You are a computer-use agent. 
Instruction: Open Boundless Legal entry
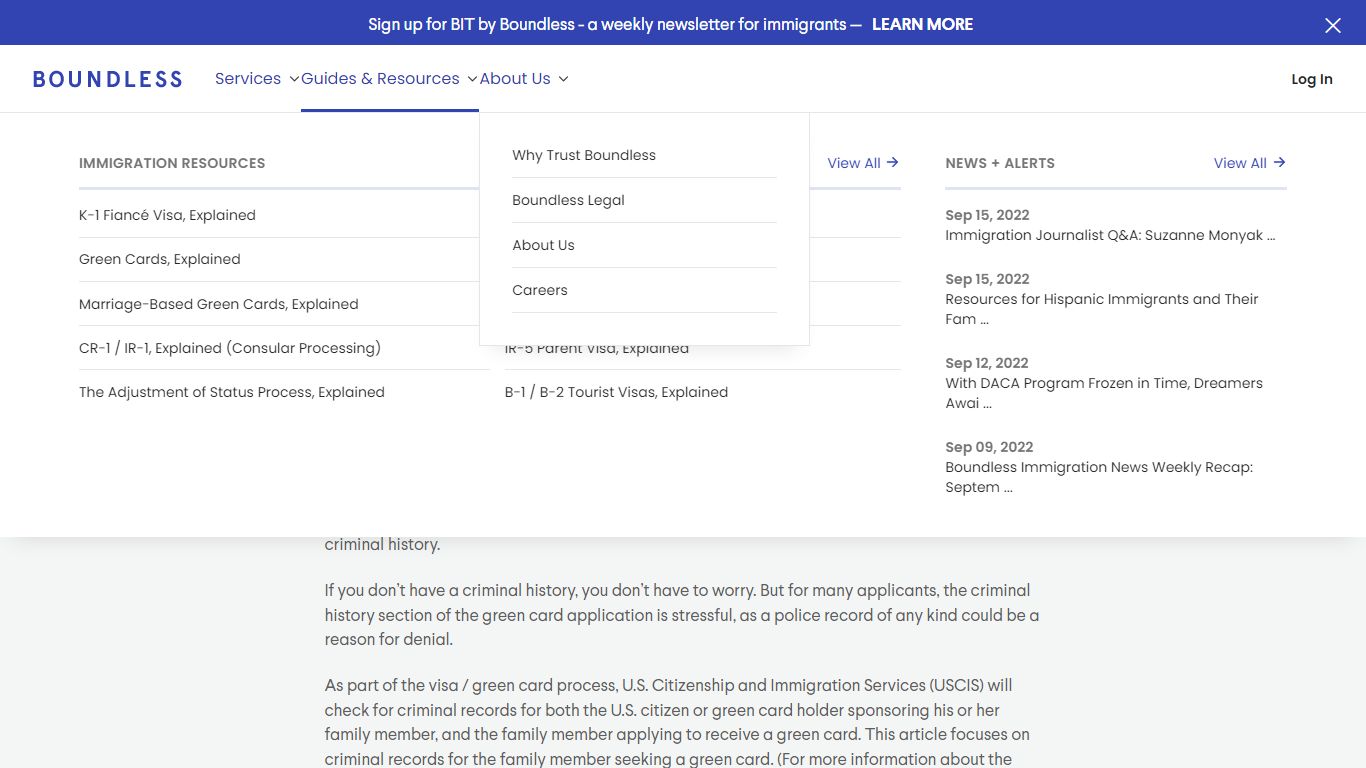568,200
